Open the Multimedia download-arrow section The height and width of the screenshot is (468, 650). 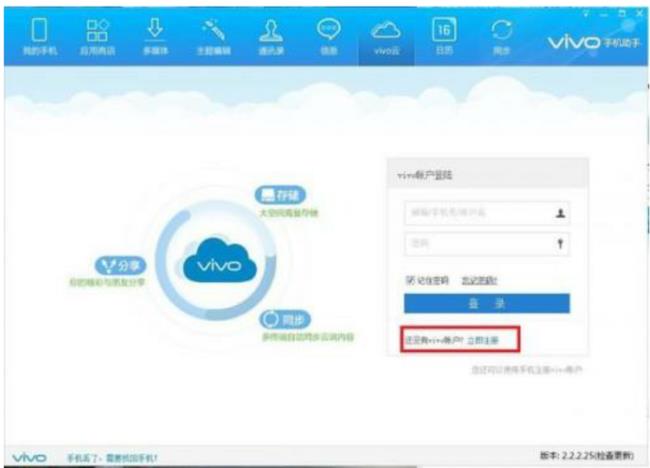155,37
